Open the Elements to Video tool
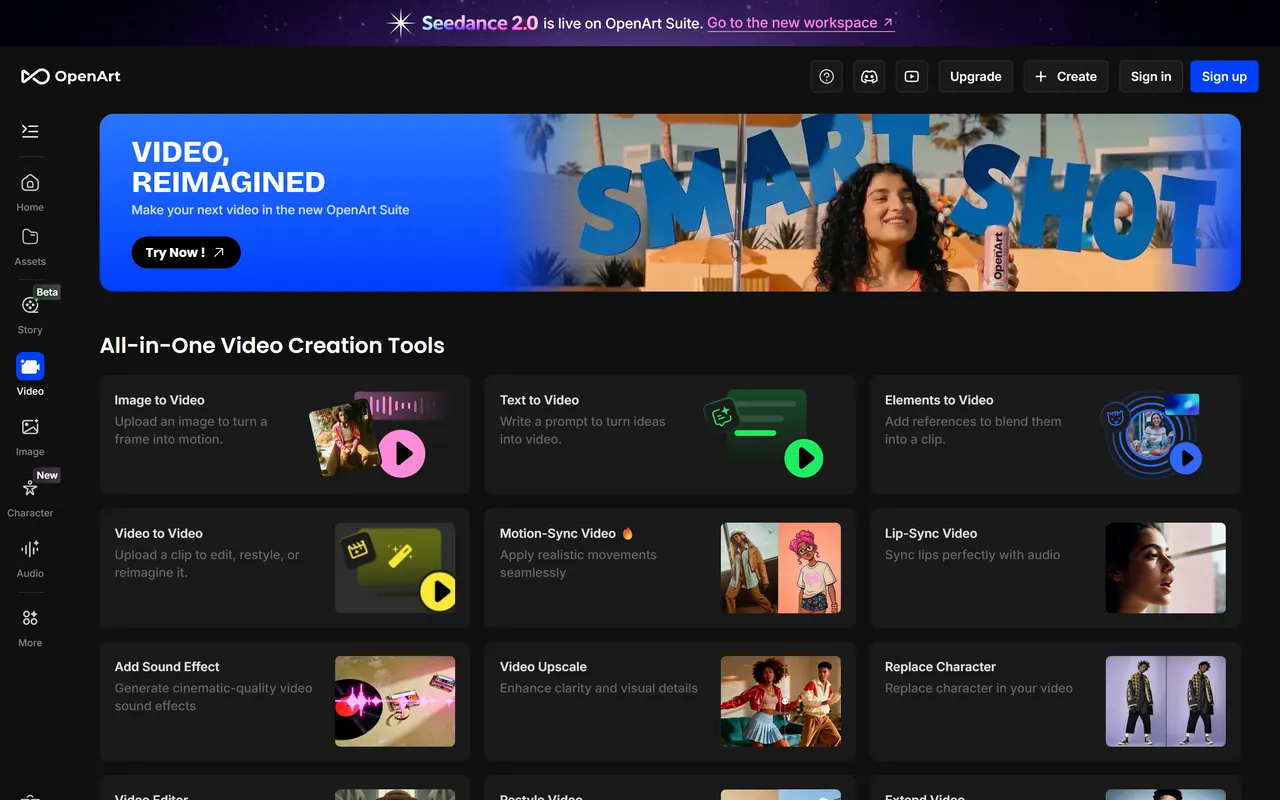 [x=1055, y=435]
